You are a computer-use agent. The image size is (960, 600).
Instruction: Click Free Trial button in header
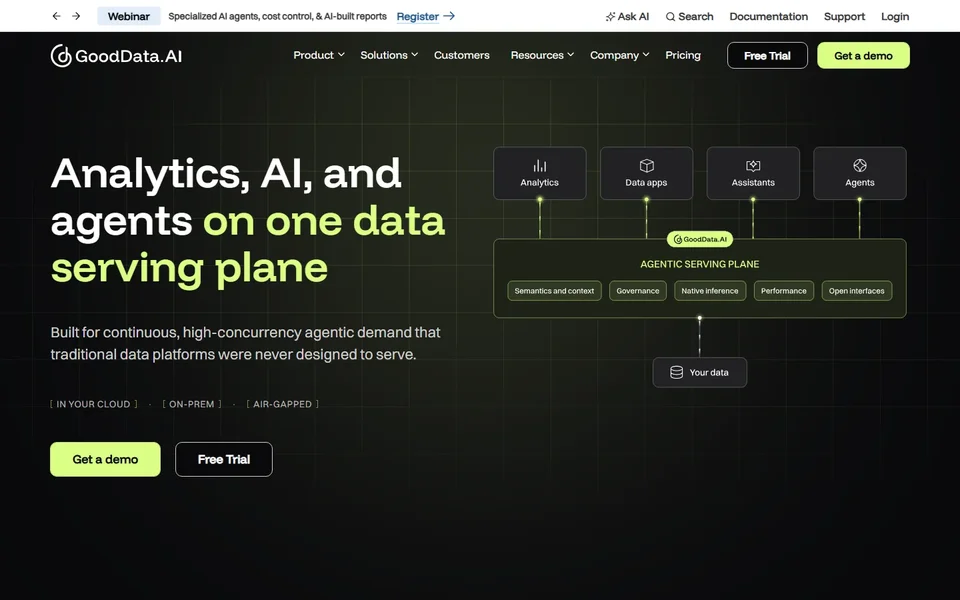click(x=767, y=56)
